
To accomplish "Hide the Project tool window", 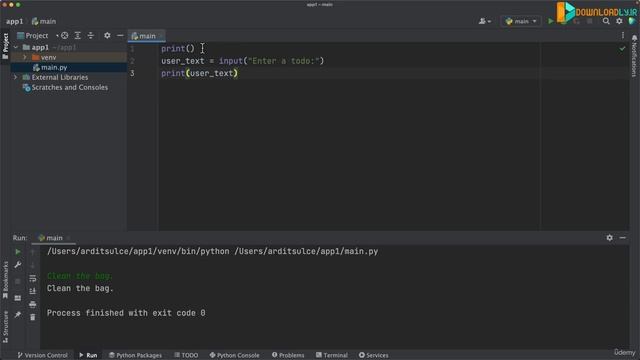I will click(120, 36).
